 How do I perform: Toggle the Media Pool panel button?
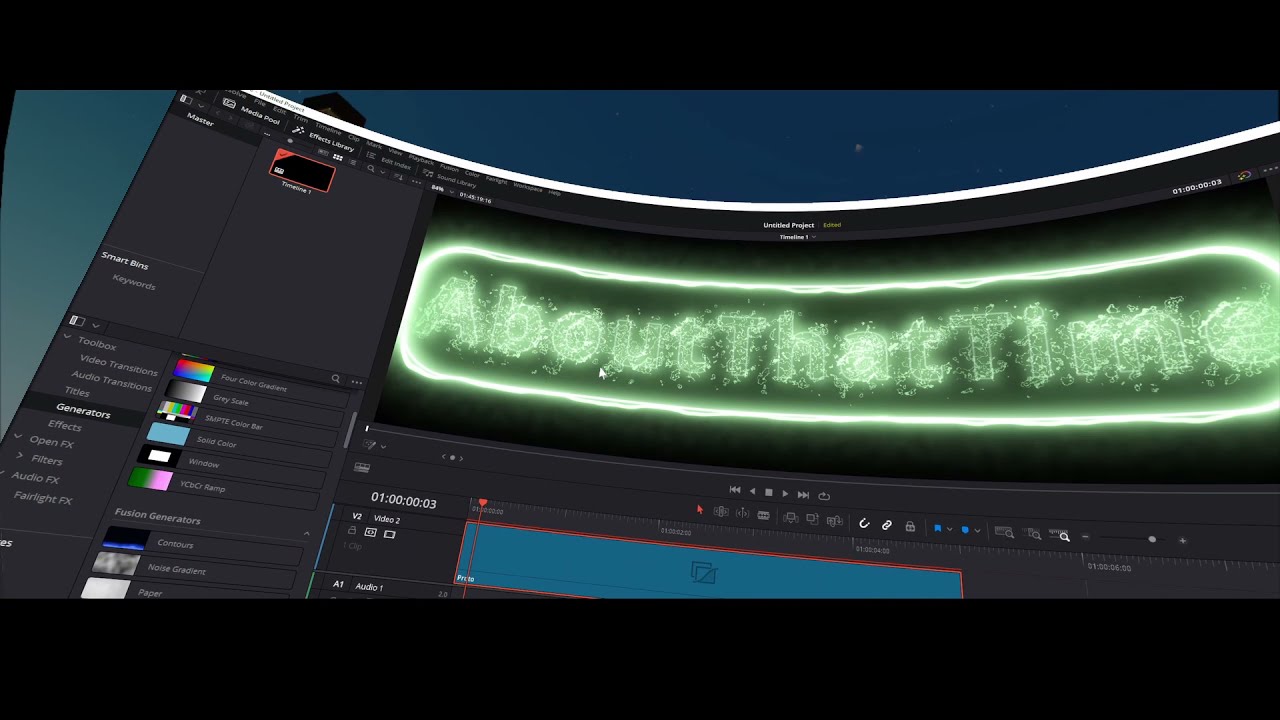[x=253, y=110]
